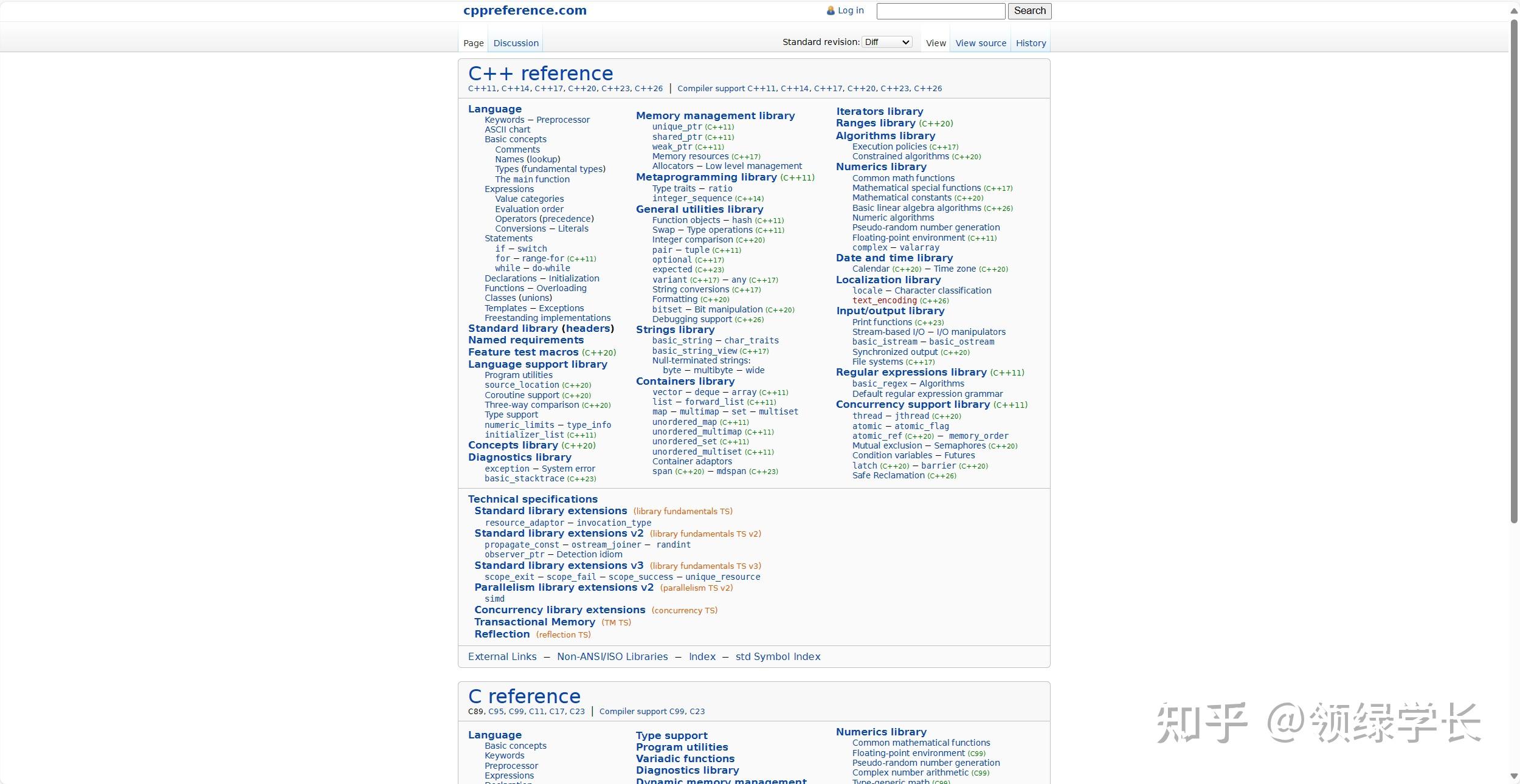Open the View source tab
This screenshot has width=1520, height=784.
(x=980, y=43)
